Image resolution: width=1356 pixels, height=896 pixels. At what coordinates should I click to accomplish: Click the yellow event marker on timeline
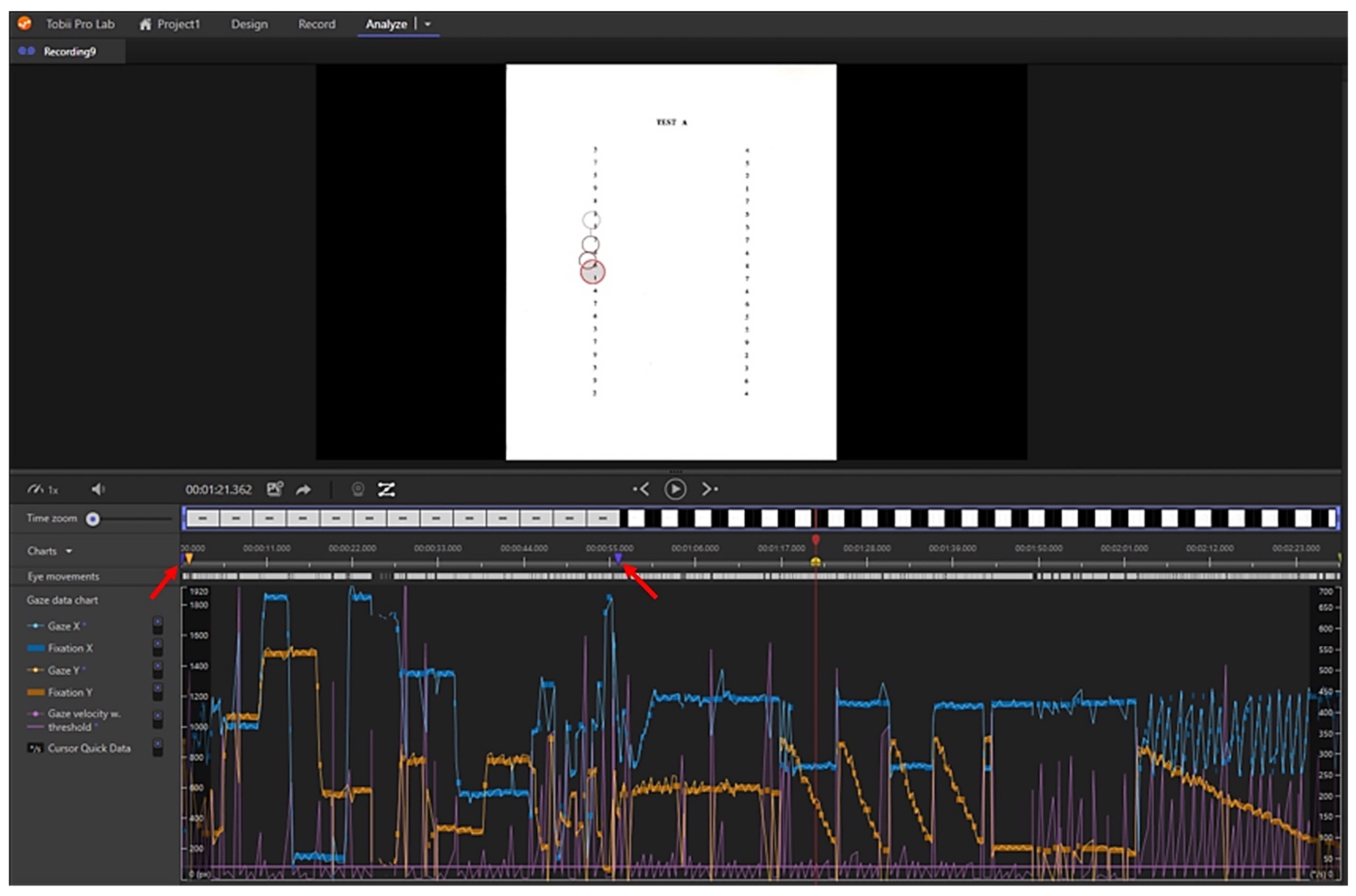click(x=816, y=562)
